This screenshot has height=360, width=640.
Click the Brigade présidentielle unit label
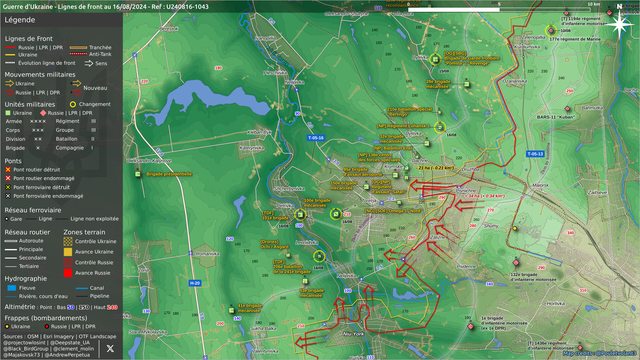(x=169, y=174)
